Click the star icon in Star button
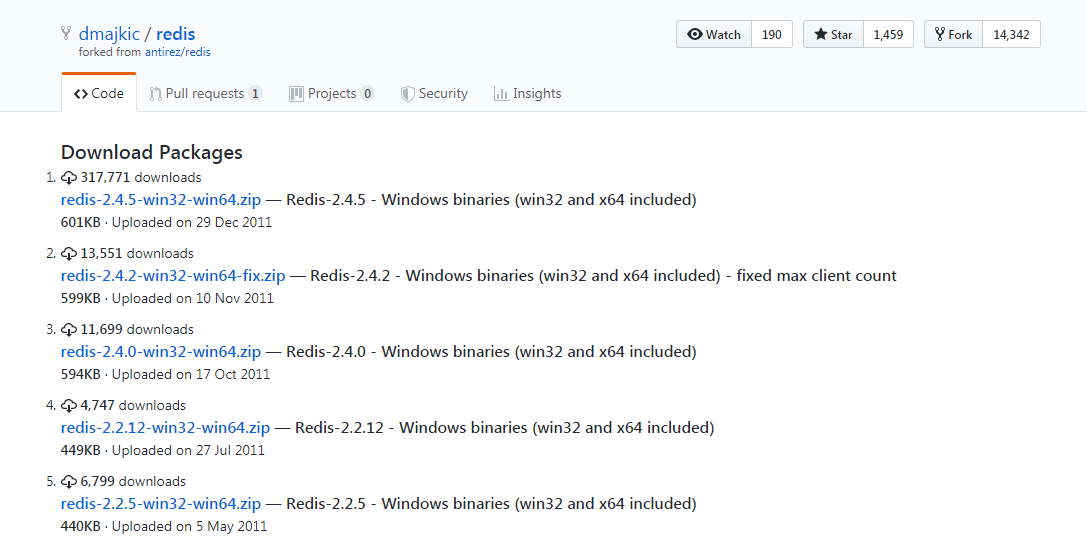This screenshot has height=546, width=1087. click(821, 34)
